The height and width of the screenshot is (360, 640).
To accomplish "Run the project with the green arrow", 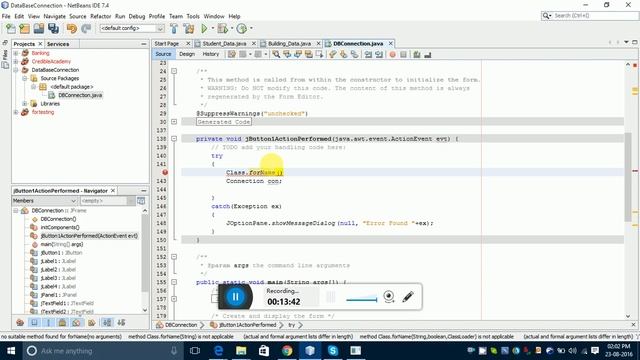I will click(204, 28).
